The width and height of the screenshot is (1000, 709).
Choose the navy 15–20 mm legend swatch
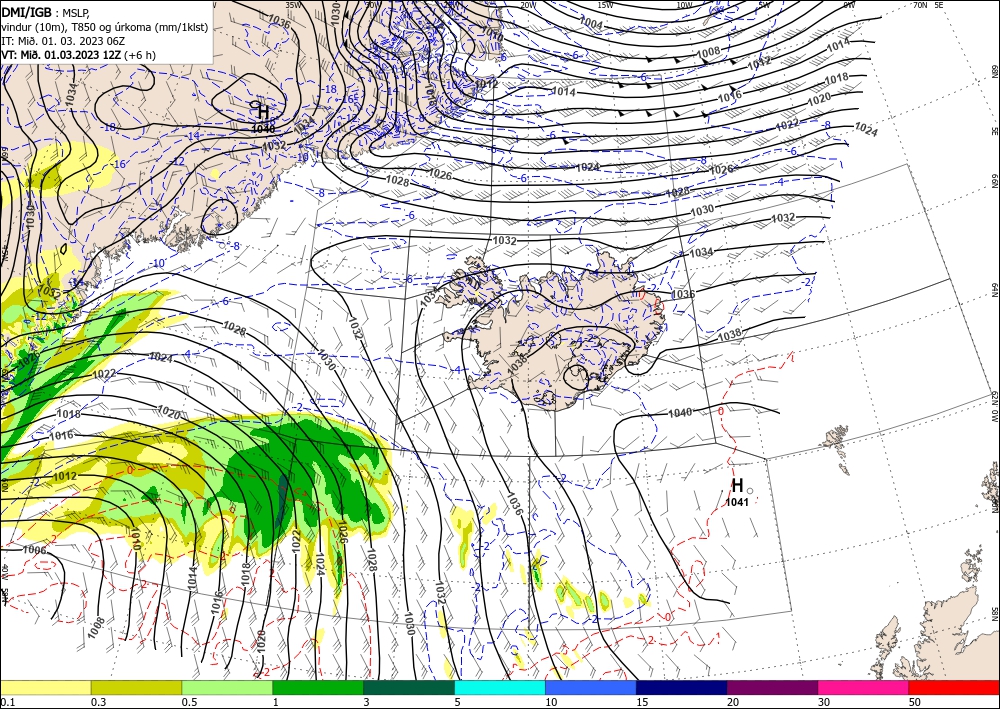pyautogui.click(x=682, y=687)
